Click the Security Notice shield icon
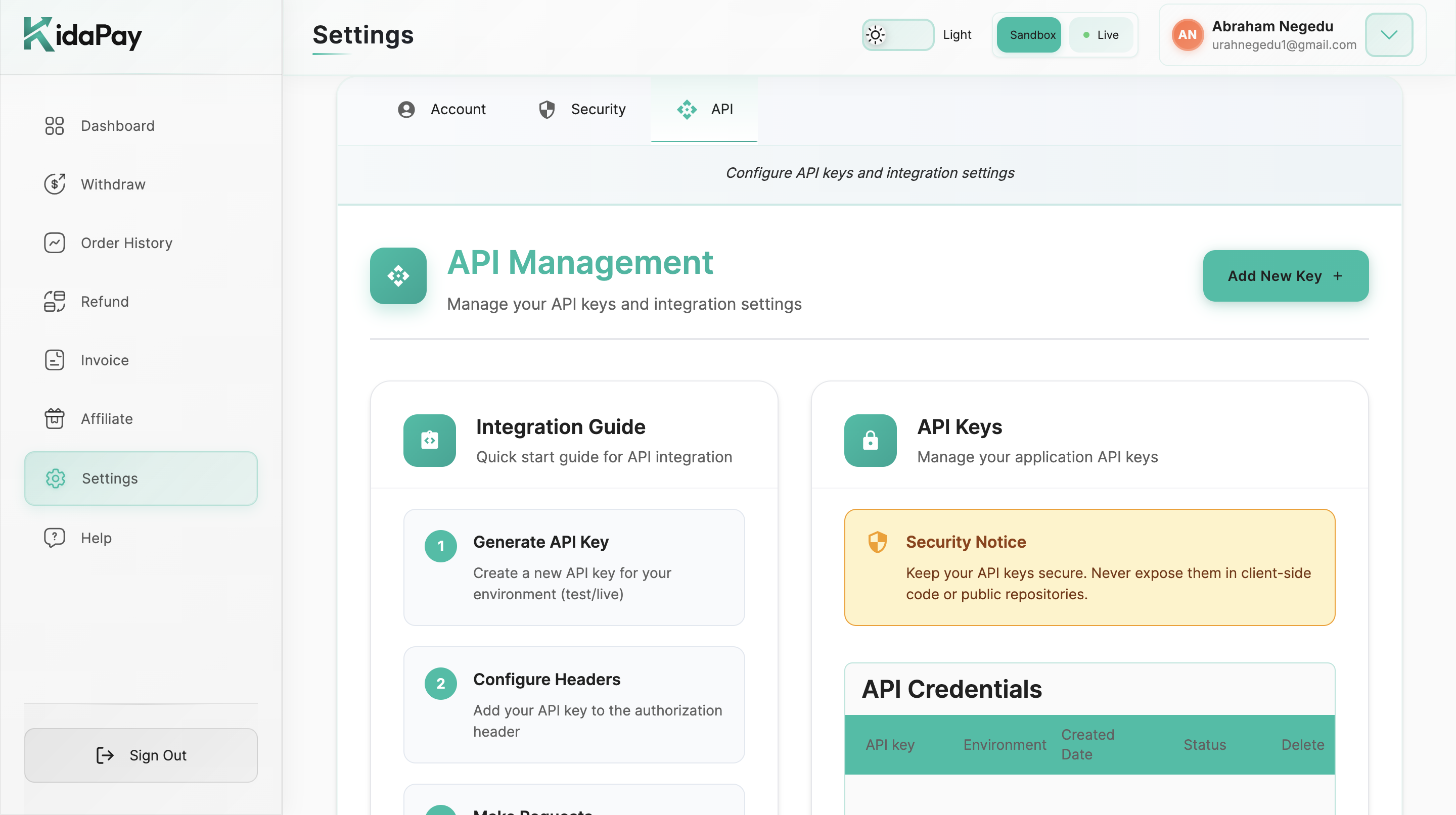1456x815 pixels. click(877, 542)
